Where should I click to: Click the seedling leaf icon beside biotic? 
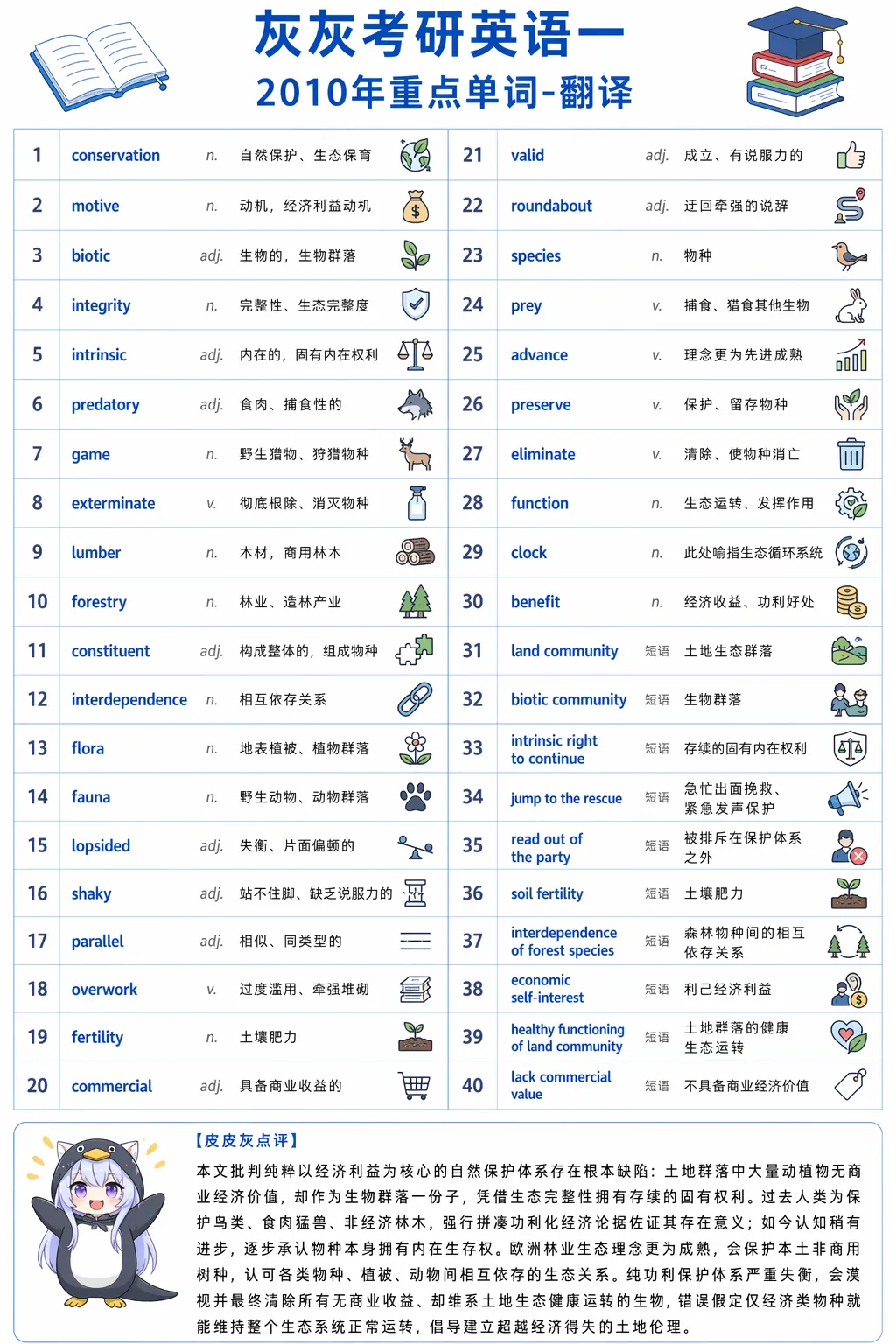tap(415, 255)
